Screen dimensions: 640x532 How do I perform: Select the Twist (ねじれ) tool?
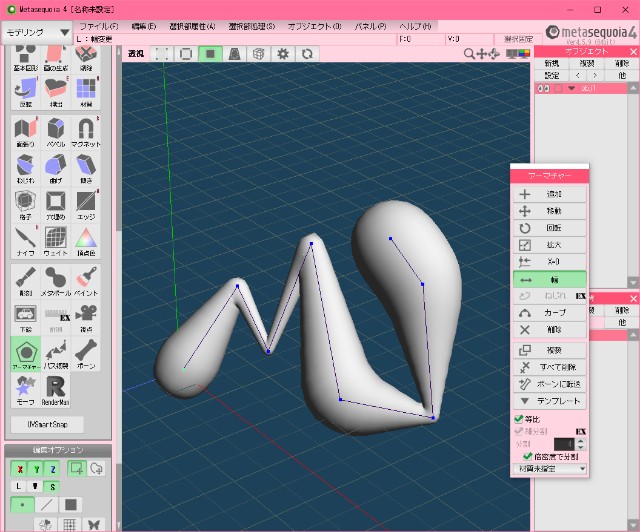(x=25, y=168)
